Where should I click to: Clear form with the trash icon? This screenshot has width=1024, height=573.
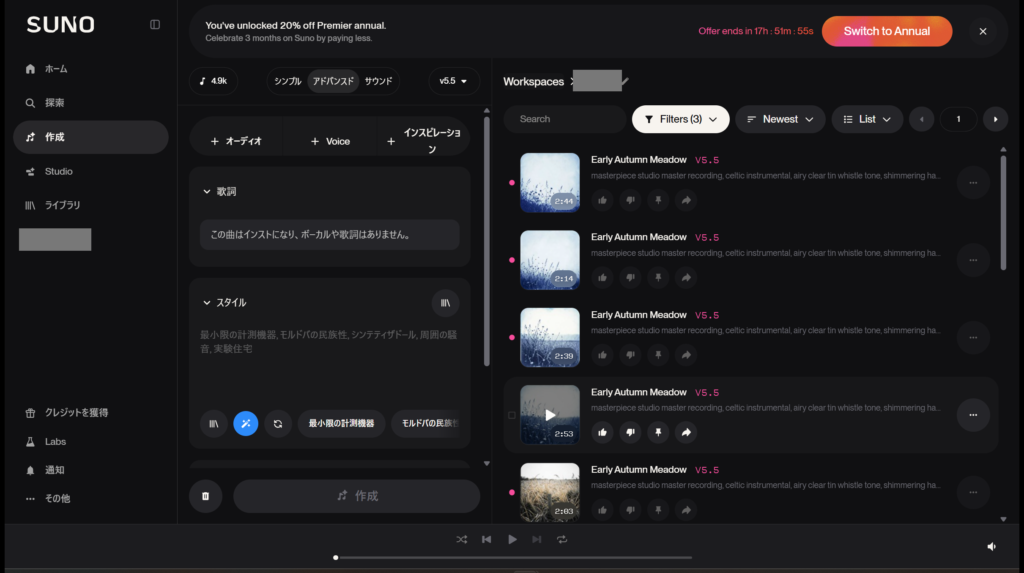[x=206, y=497]
